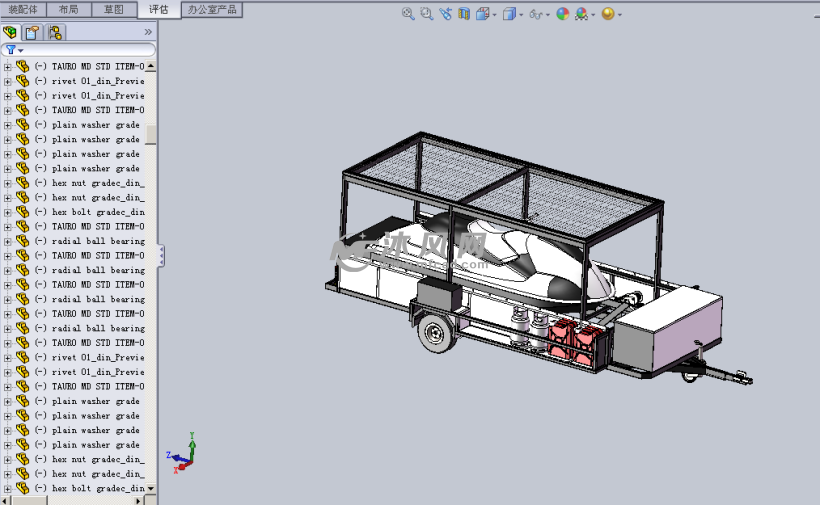Click the horizontal scrollbar left arrow
Screen dimensions: 820x505
click(5, 500)
